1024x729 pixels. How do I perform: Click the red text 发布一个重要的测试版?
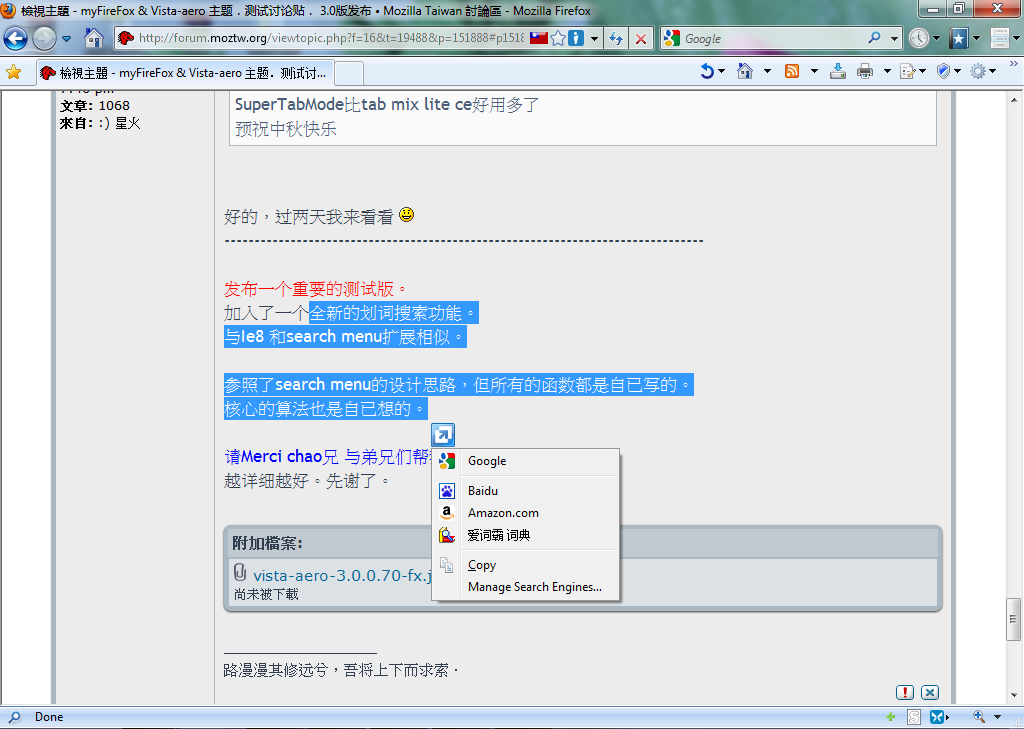coord(315,289)
